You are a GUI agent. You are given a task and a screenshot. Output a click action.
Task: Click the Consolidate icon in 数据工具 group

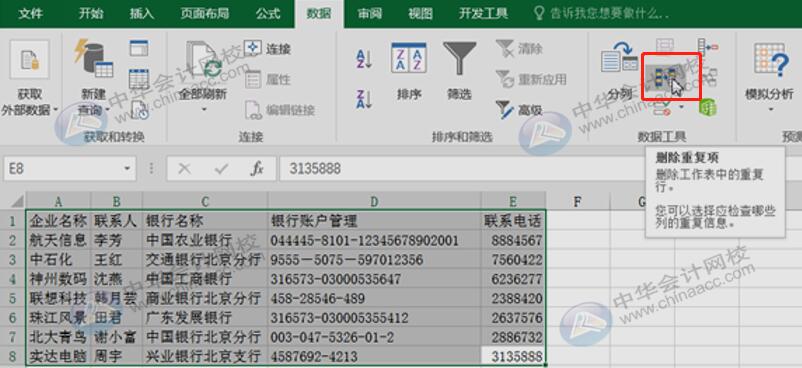(x=708, y=47)
